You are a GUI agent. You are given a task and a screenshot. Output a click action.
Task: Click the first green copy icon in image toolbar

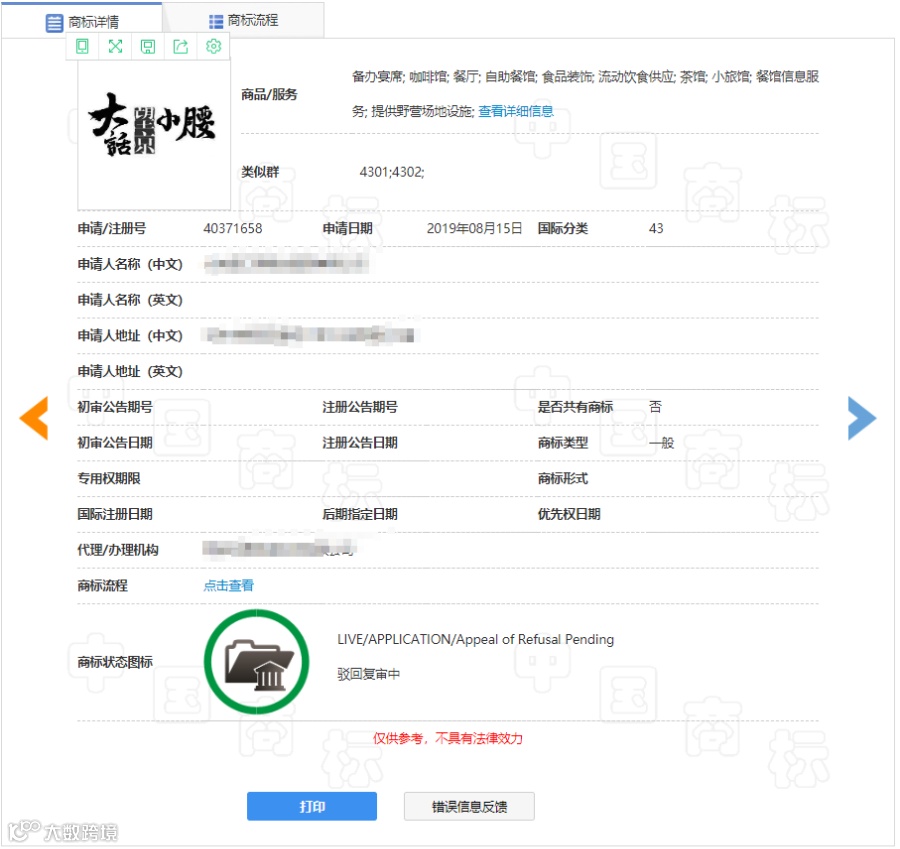coord(83,46)
